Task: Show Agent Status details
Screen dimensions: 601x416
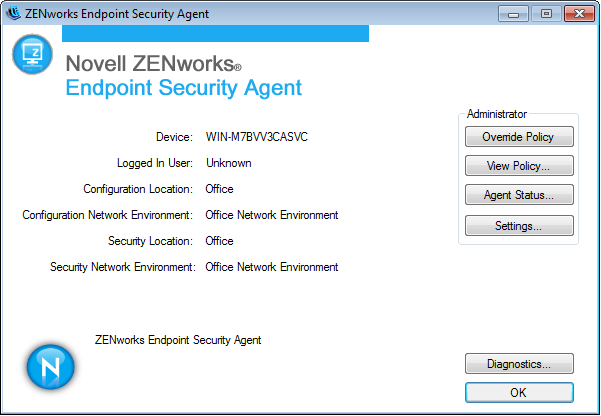Action: tap(518, 196)
